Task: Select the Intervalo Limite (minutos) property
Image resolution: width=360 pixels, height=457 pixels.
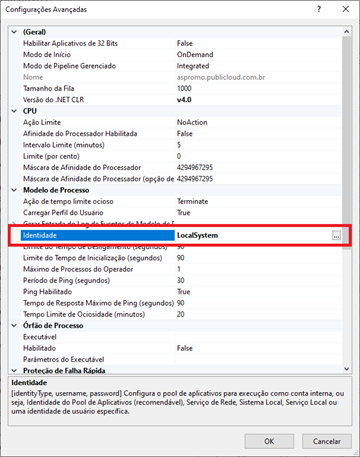Action: click(x=64, y=145)
